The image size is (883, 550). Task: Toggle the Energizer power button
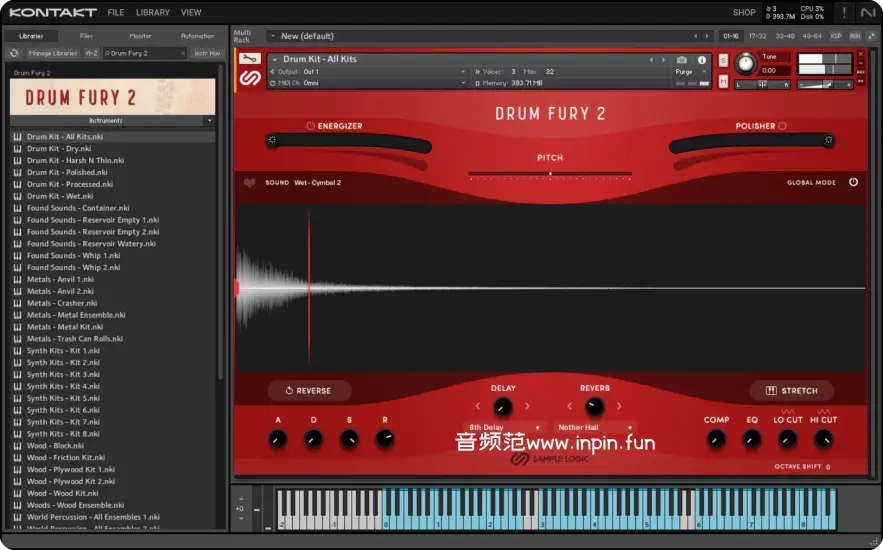pos(311,126)
